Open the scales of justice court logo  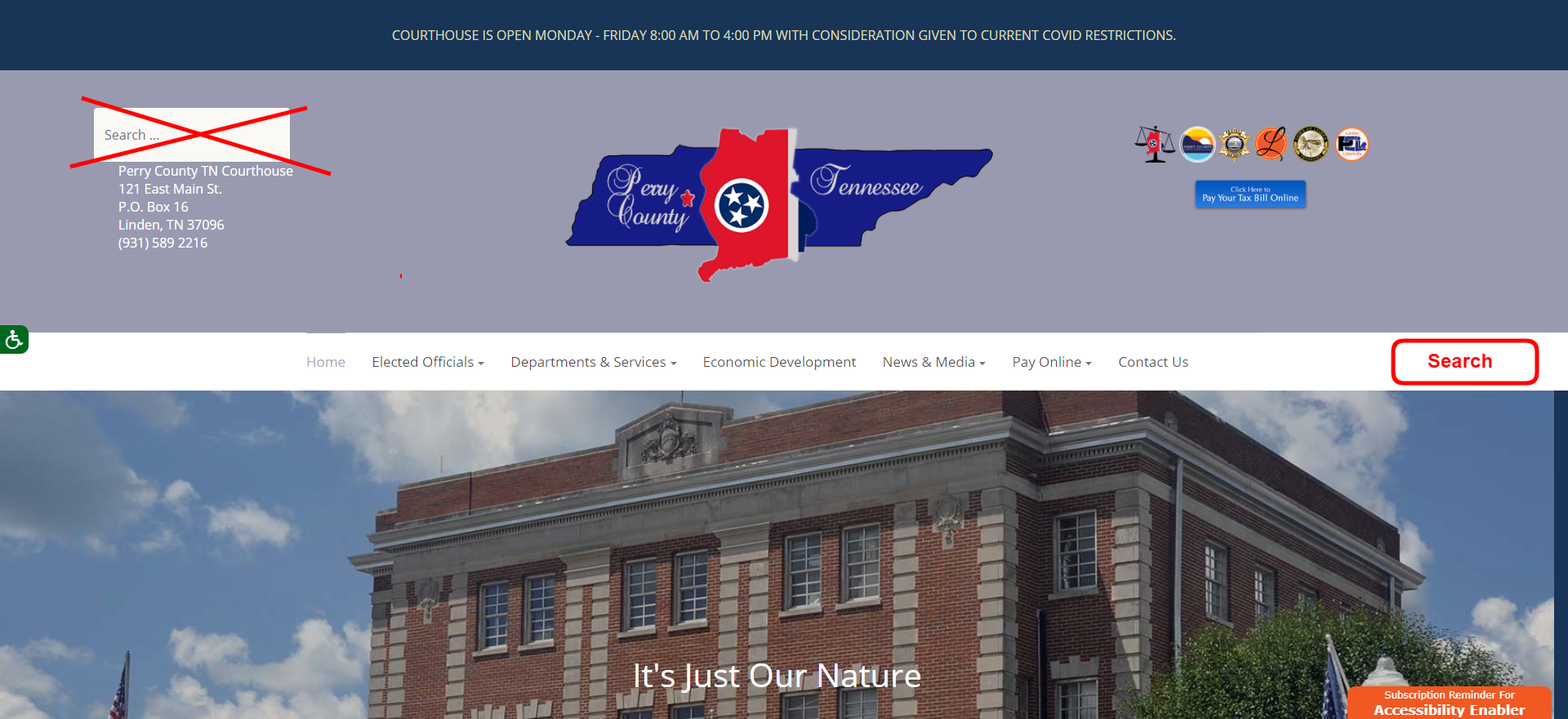click(x=1155, y=145)
